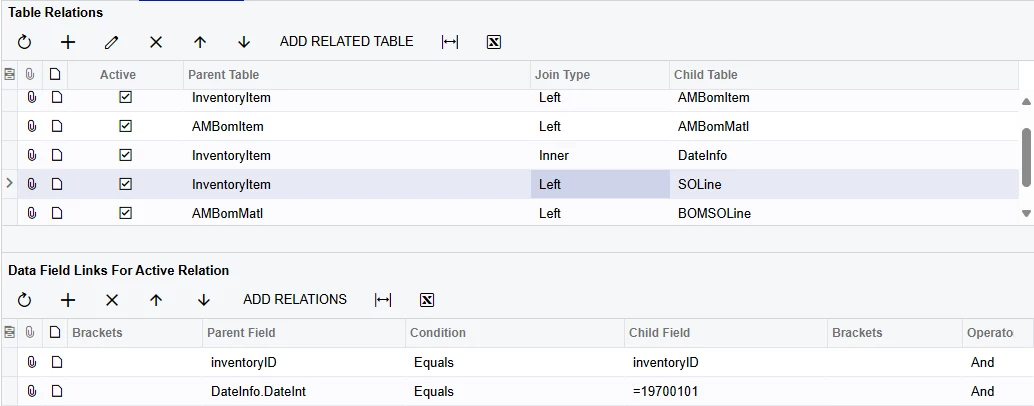The width and height of the screenshot is (1034, 406).
Task: Edit the selected table relation
Action: pyautogui.click(x=112, y=42)
